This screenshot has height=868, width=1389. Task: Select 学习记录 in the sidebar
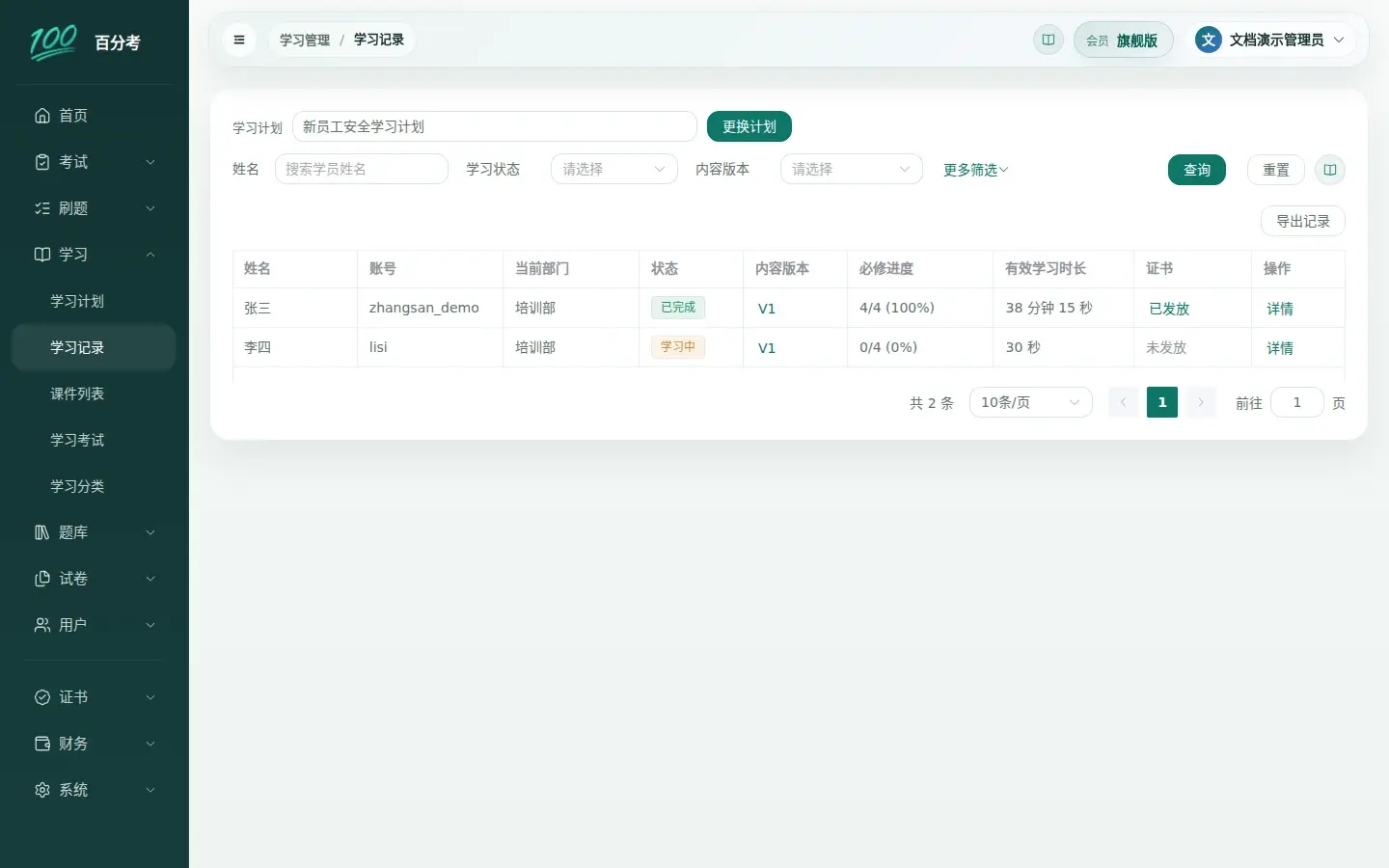click(x=94, y=347)
